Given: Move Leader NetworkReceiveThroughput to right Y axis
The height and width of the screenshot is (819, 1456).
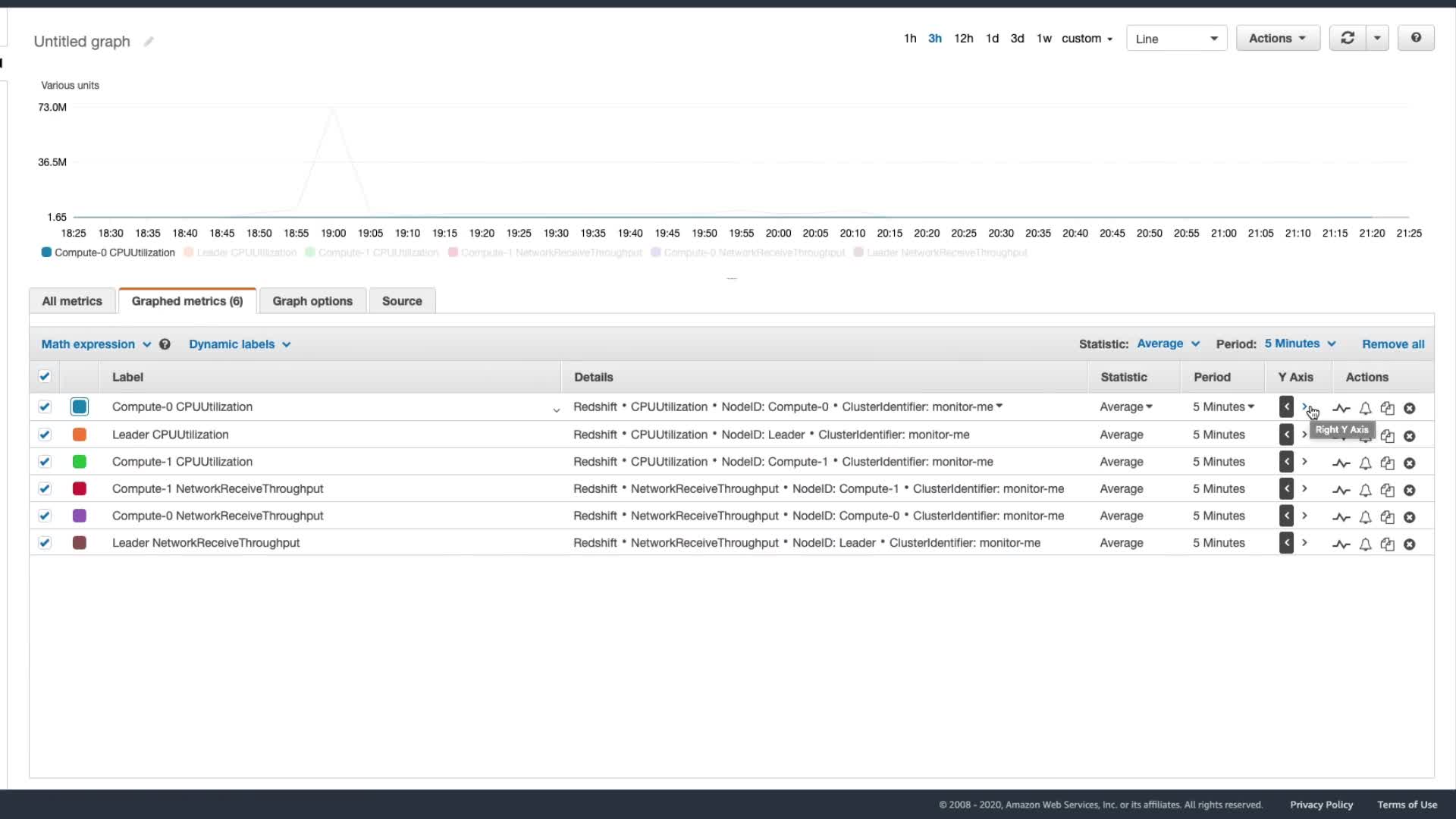Looking at the screenshot, I should coord(1305,543).
